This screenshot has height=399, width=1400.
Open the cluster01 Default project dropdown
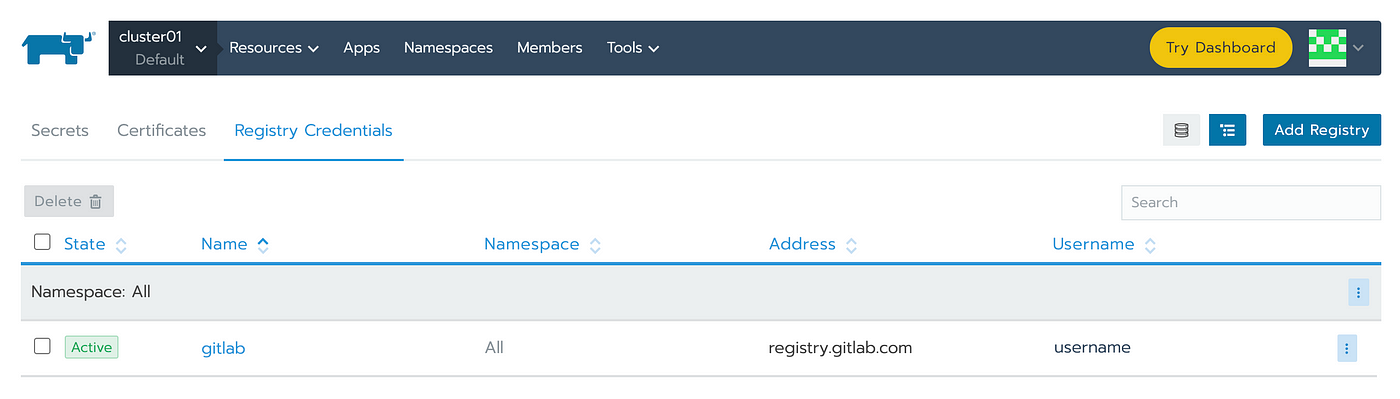pos(163,47)
